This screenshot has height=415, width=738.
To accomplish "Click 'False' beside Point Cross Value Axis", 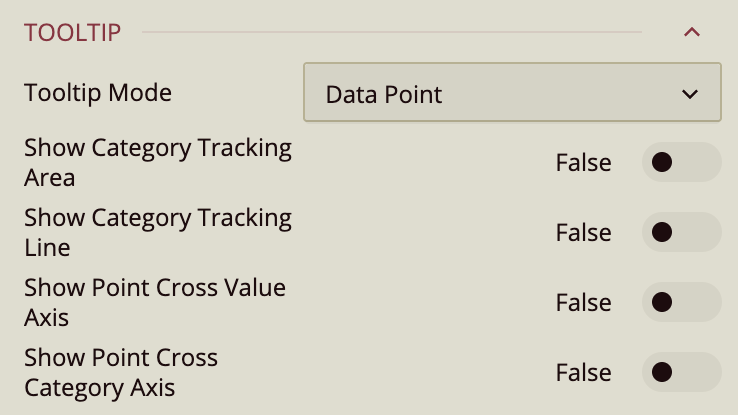I will (x=583, y=302).
